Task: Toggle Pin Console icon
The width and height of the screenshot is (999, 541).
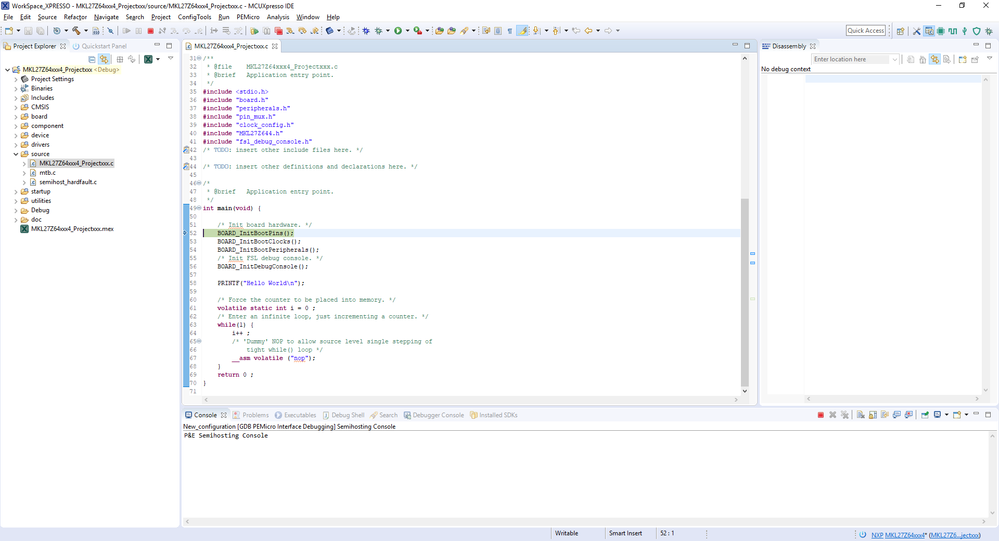Action: tap(925, 415)
